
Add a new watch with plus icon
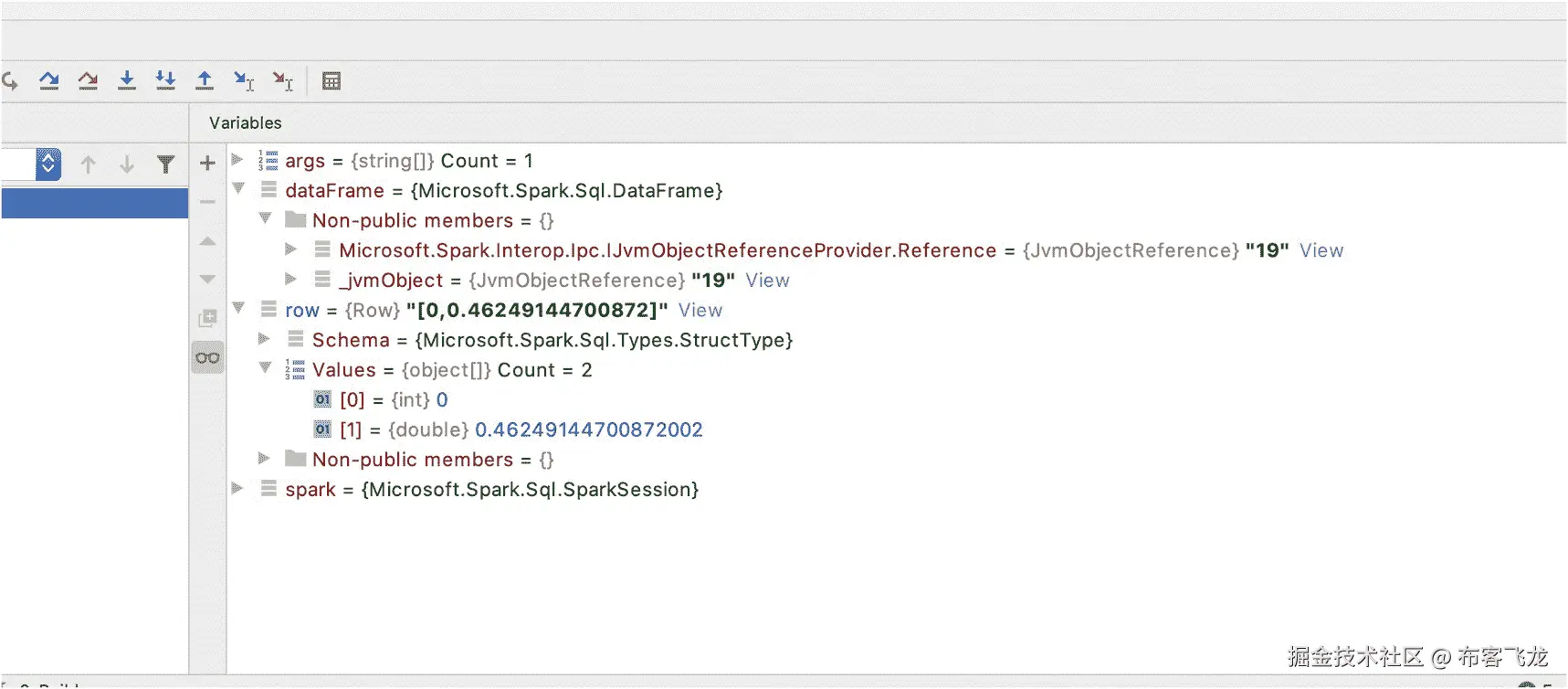pos(207,164)
